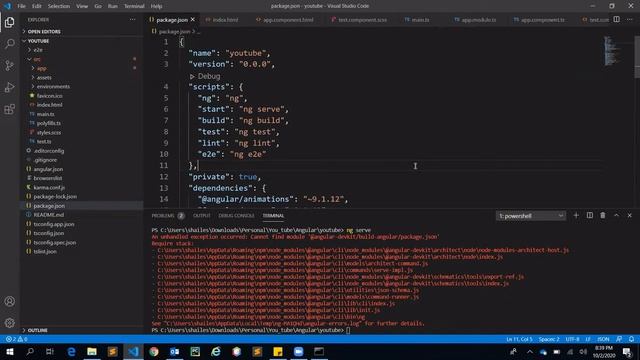Open package-lock.json in the file tree
This screenshot has height=360, width=640.
click(x=55, y=196)
